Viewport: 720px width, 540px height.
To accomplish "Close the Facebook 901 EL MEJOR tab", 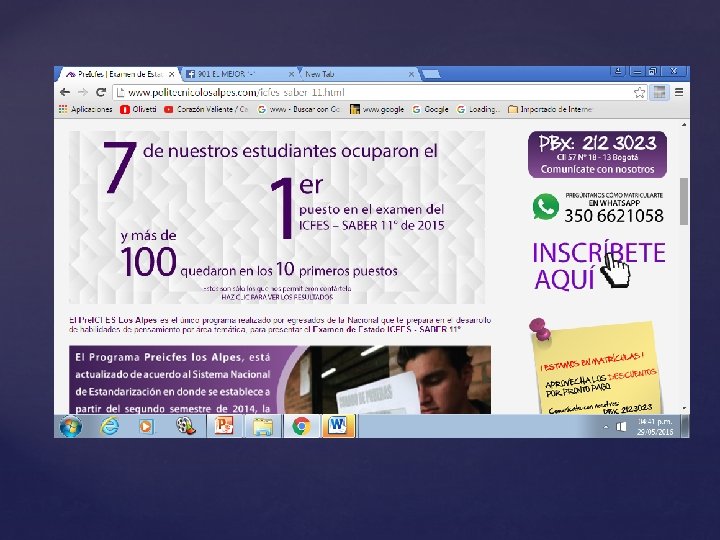I will pyautogui.click(x=291, y=74).
